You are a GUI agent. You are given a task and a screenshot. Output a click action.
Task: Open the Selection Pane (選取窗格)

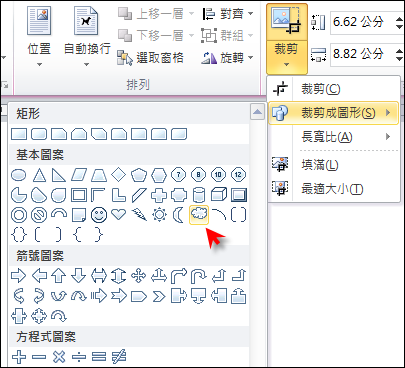click(150, 58)
